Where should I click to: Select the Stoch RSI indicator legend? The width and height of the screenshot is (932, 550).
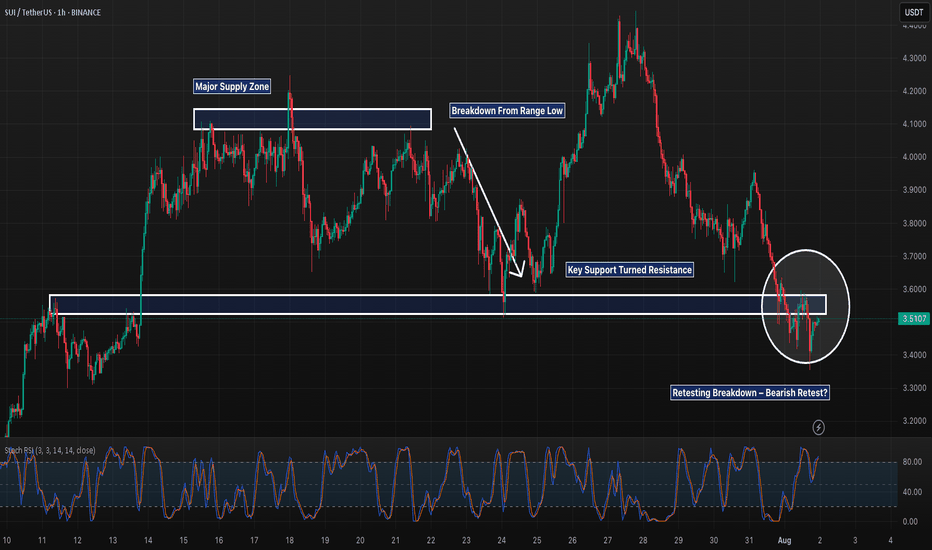click(50, 451)
